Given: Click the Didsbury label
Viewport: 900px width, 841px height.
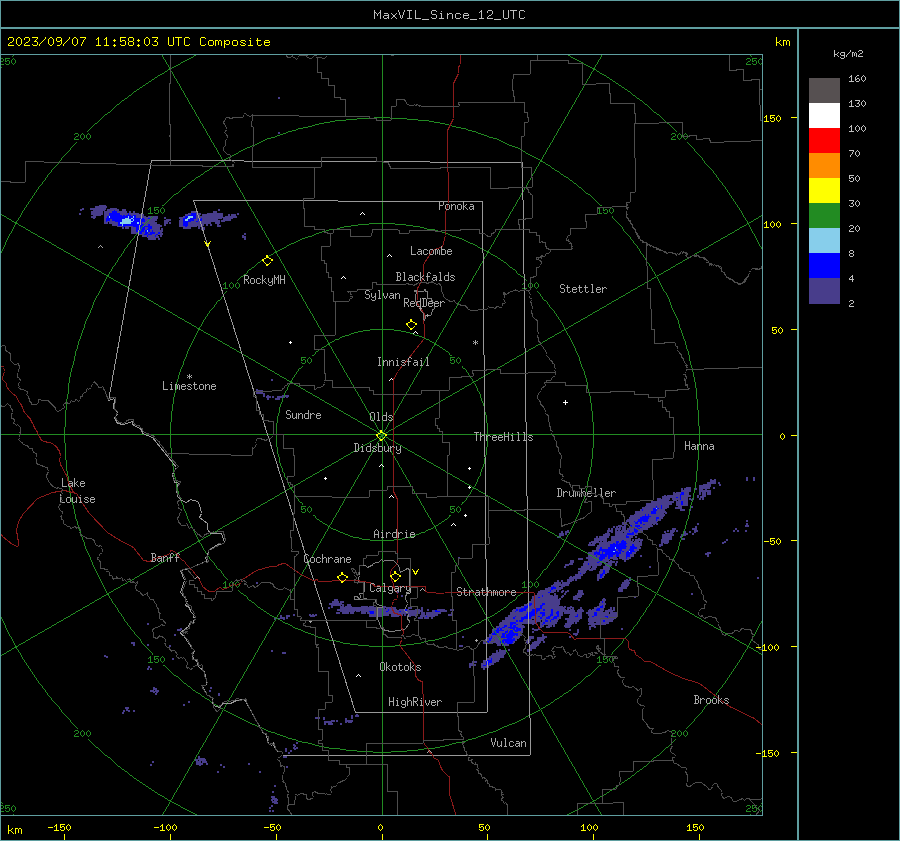Looking at the screenshot, I should (377, 448).
